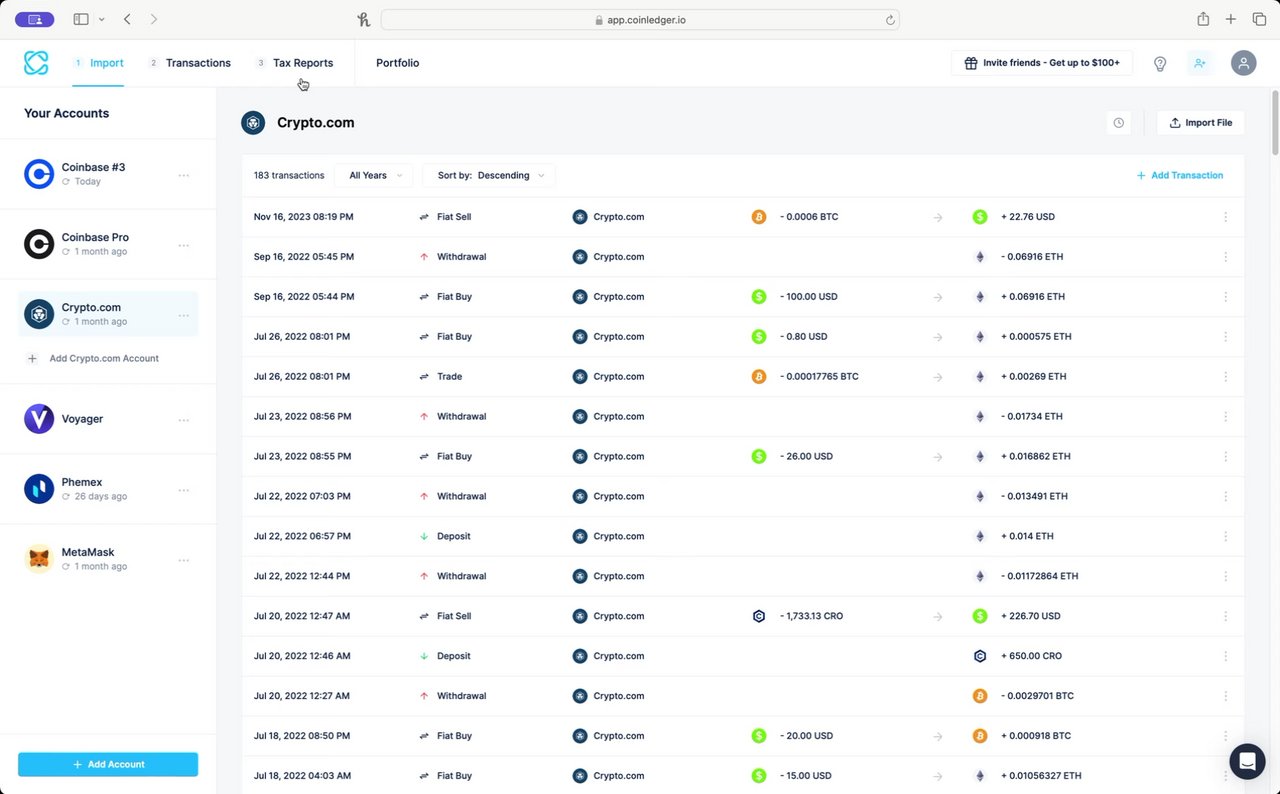The height and width of the screenshot is (794, 1280).
Task: Open options for MetaMask account
Action: tap(184, 560)
